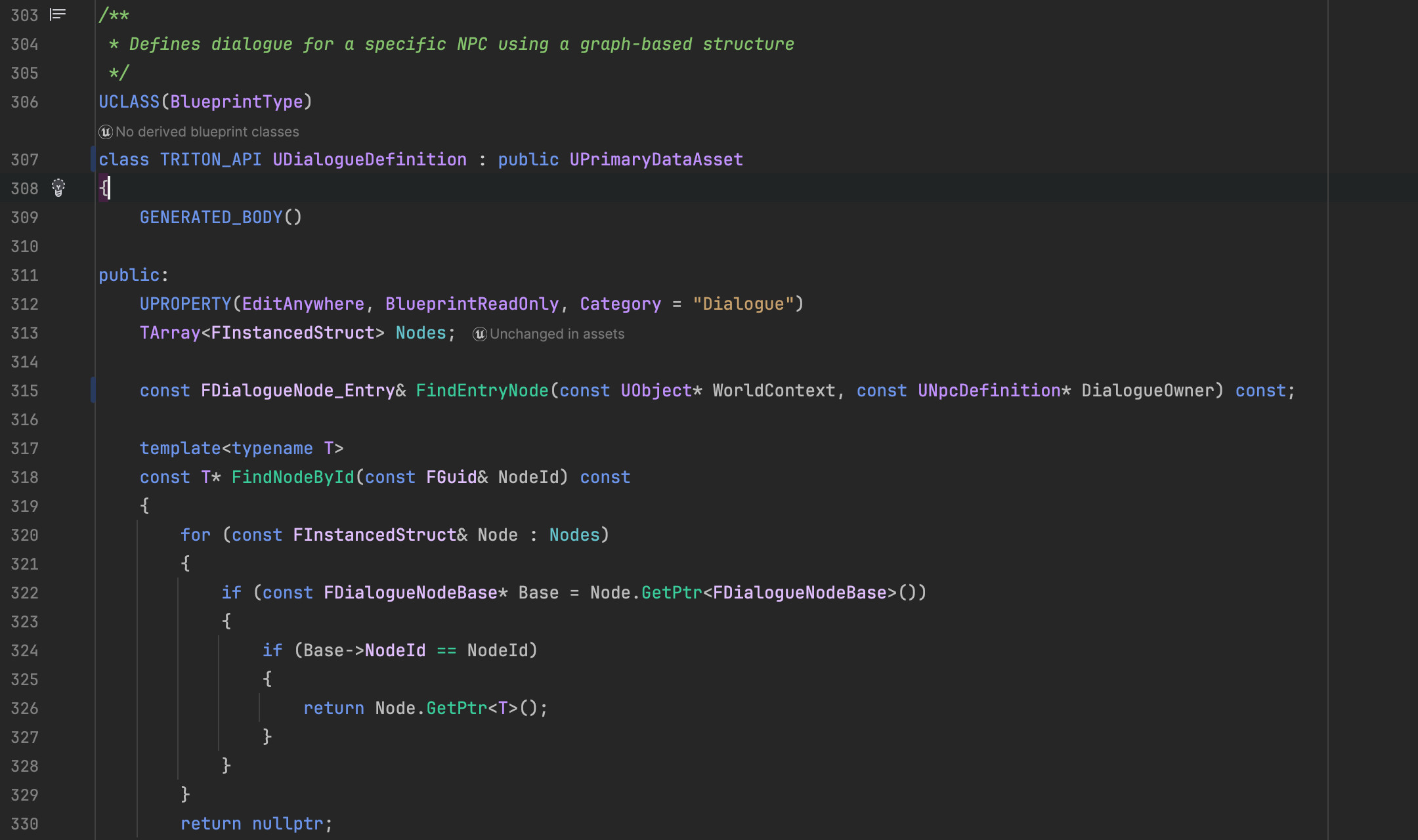Click the UCLASS macro keyword
Viewport: 1418px width, 840px height.
point(129,102)
